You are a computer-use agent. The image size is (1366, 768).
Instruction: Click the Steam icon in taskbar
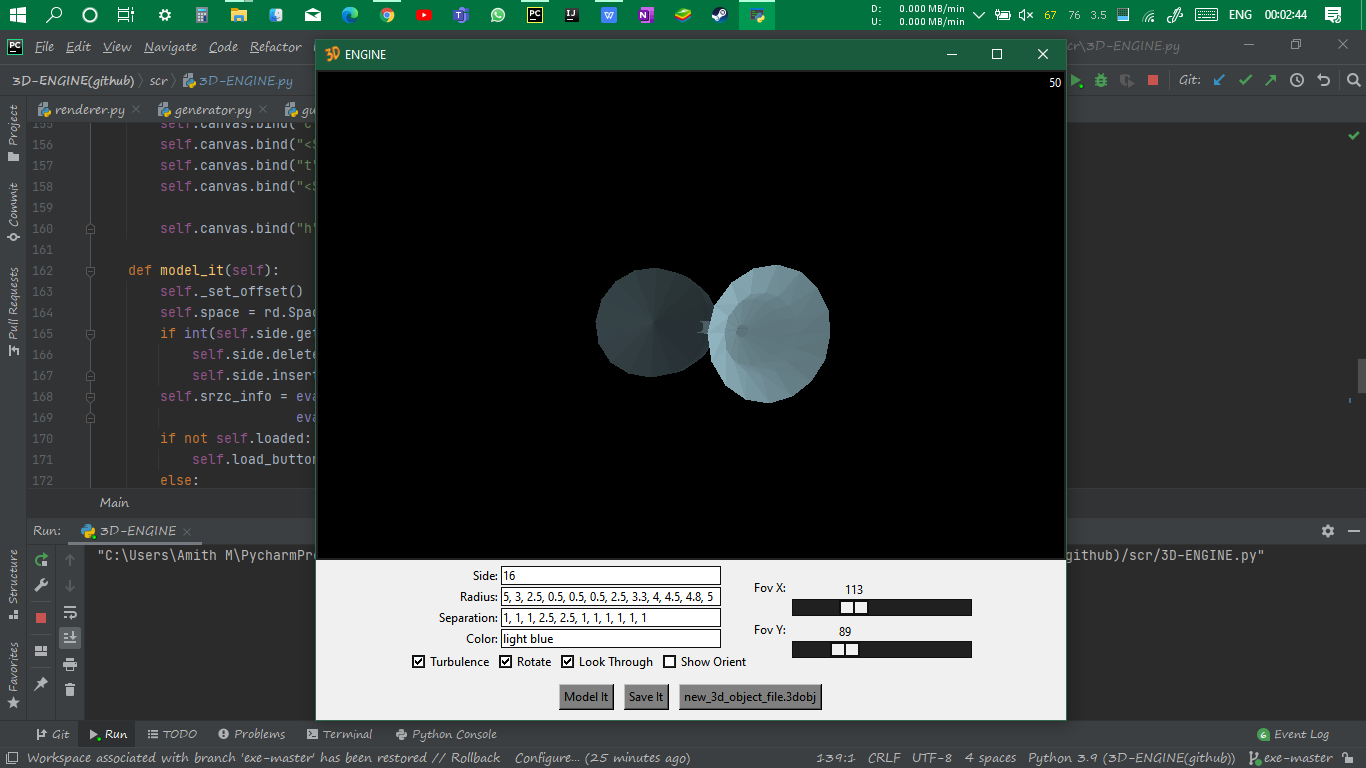coord(718,15)
